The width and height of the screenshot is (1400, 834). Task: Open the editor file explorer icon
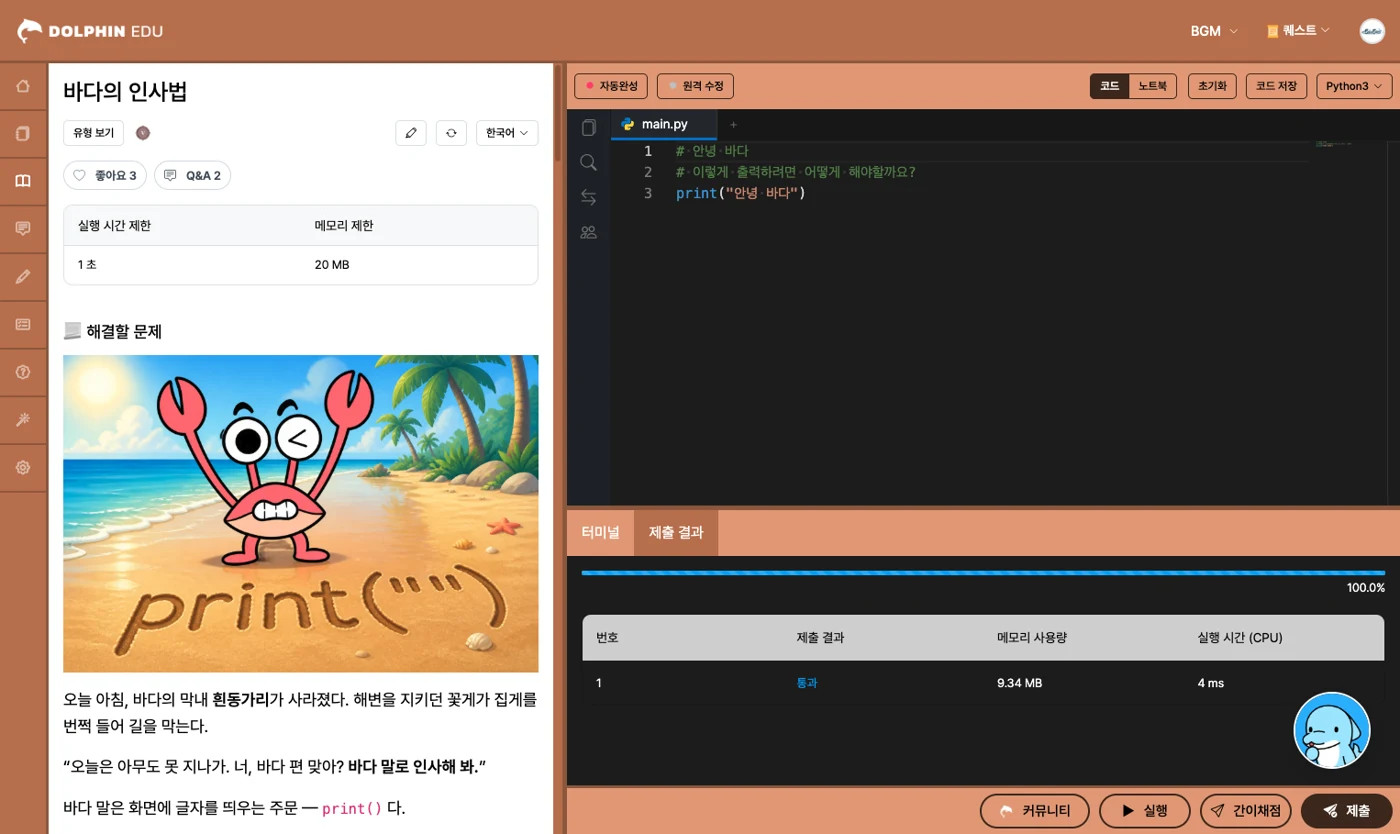pyautogui.click(x=588, y=127)
